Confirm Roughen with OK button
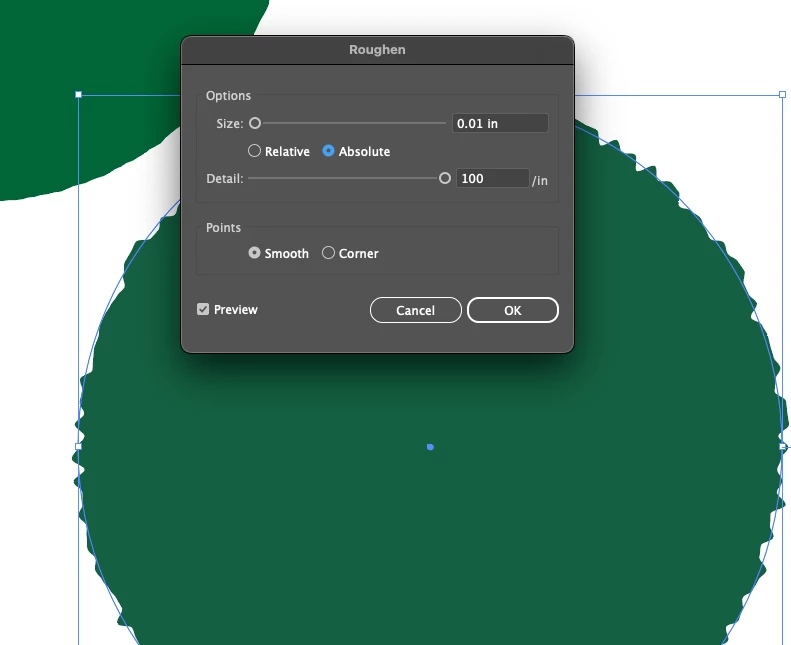791x645 pixels. pos(513,310)
